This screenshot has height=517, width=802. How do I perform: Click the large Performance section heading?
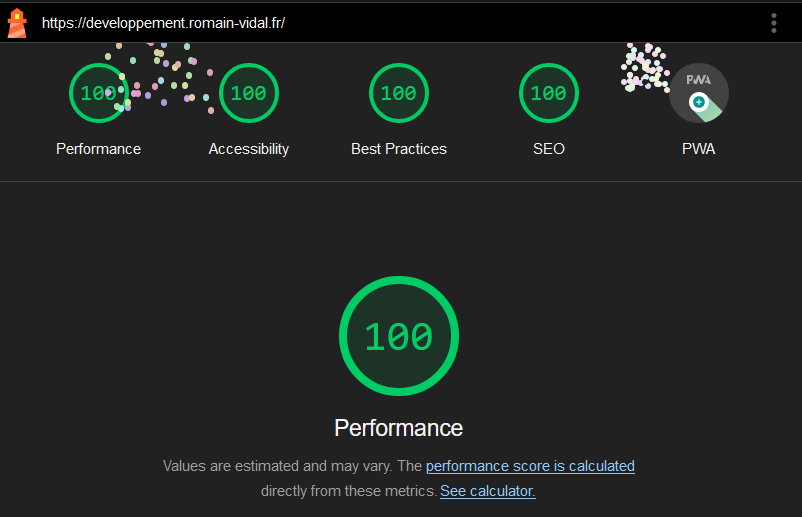coord(398,428)
